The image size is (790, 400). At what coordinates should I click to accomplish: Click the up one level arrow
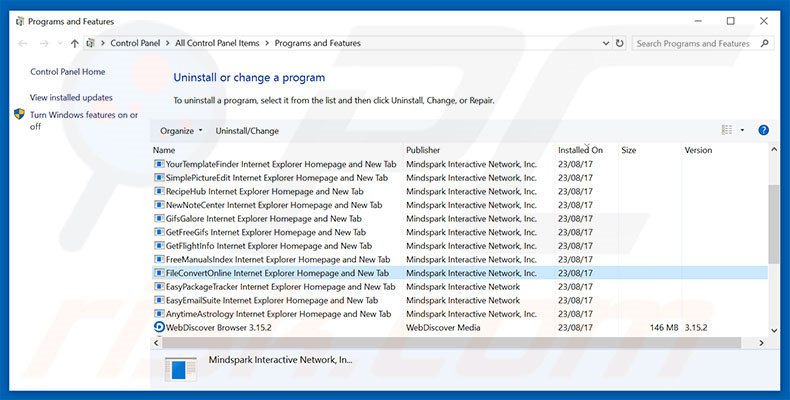(75, 43)
